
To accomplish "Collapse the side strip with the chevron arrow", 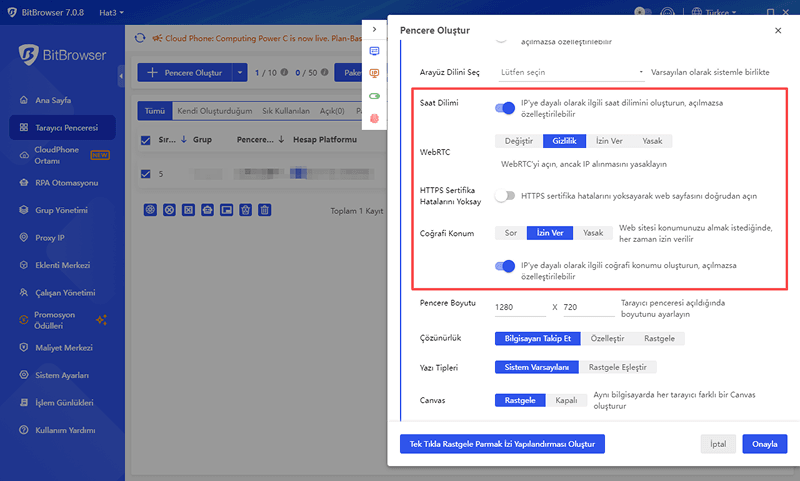I will [x=374, y=30].
